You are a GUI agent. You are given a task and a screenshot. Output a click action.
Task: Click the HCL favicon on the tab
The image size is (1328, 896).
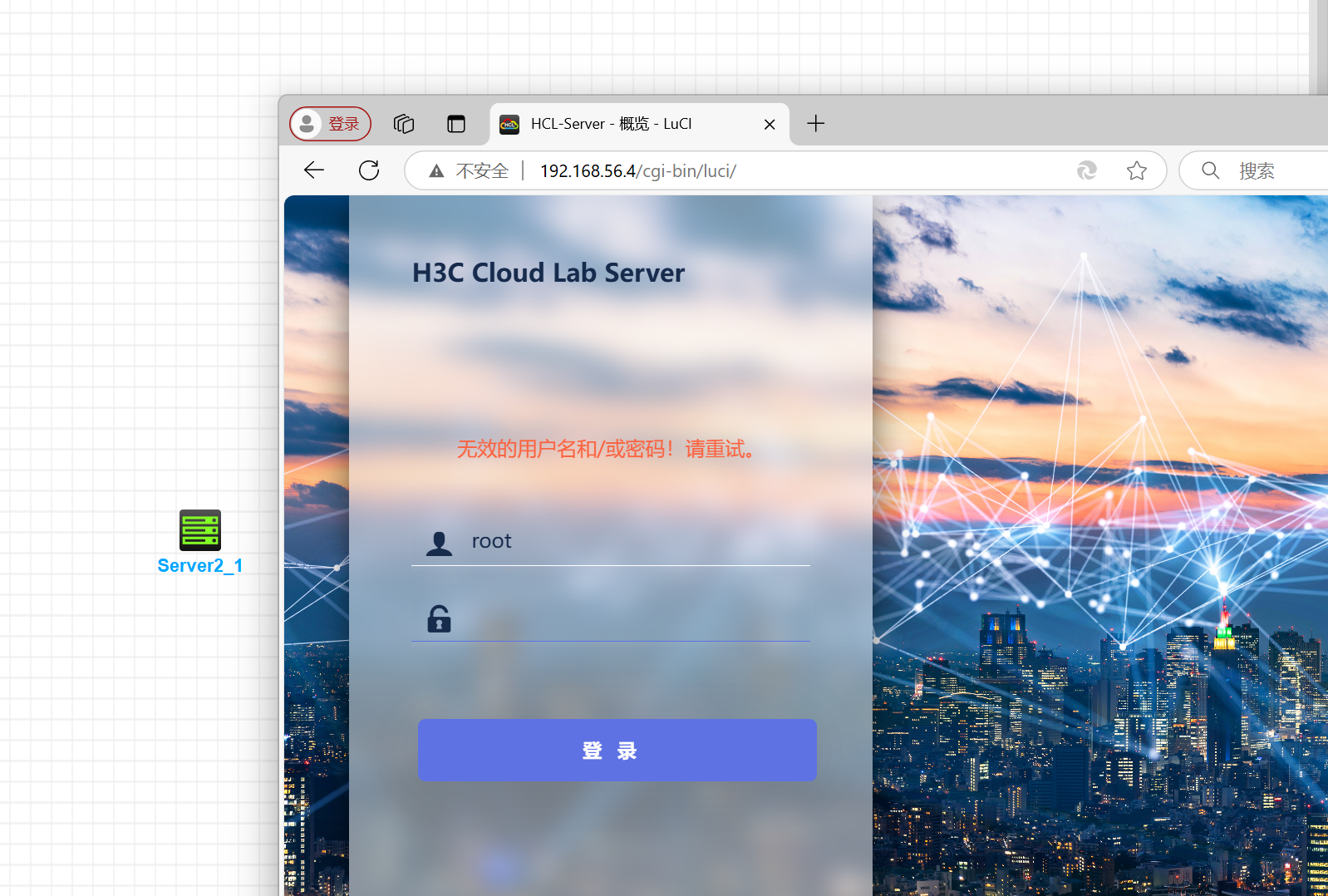pyautogui.click(x=509, y=125)
